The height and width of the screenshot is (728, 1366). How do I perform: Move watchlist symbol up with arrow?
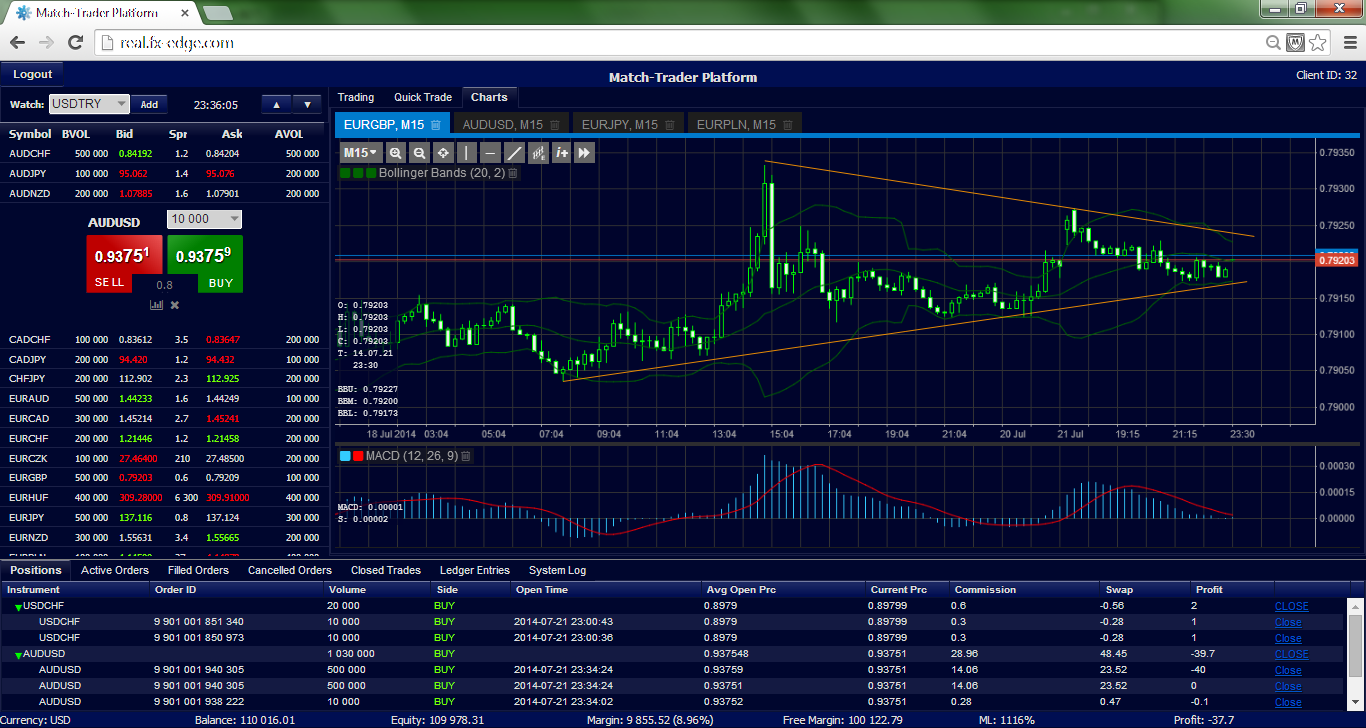coord(277,104)
